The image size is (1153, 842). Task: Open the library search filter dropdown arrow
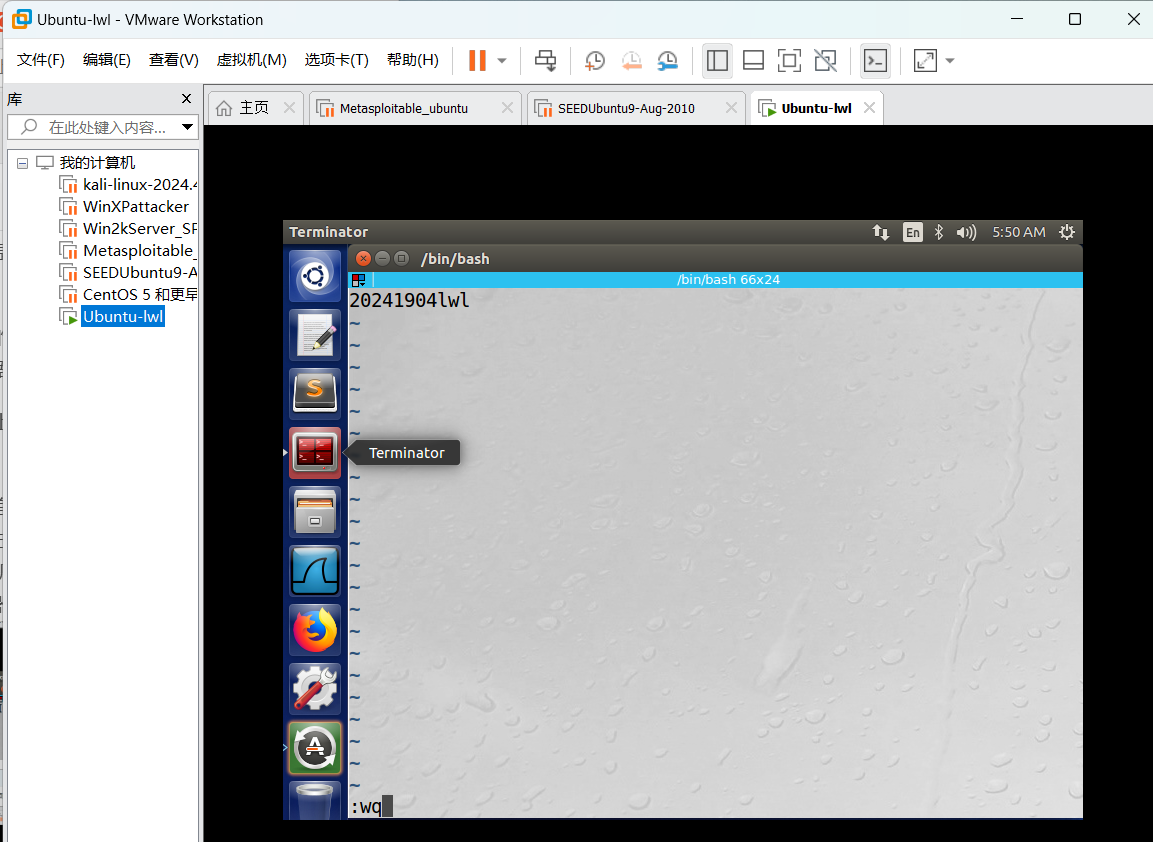188,127
